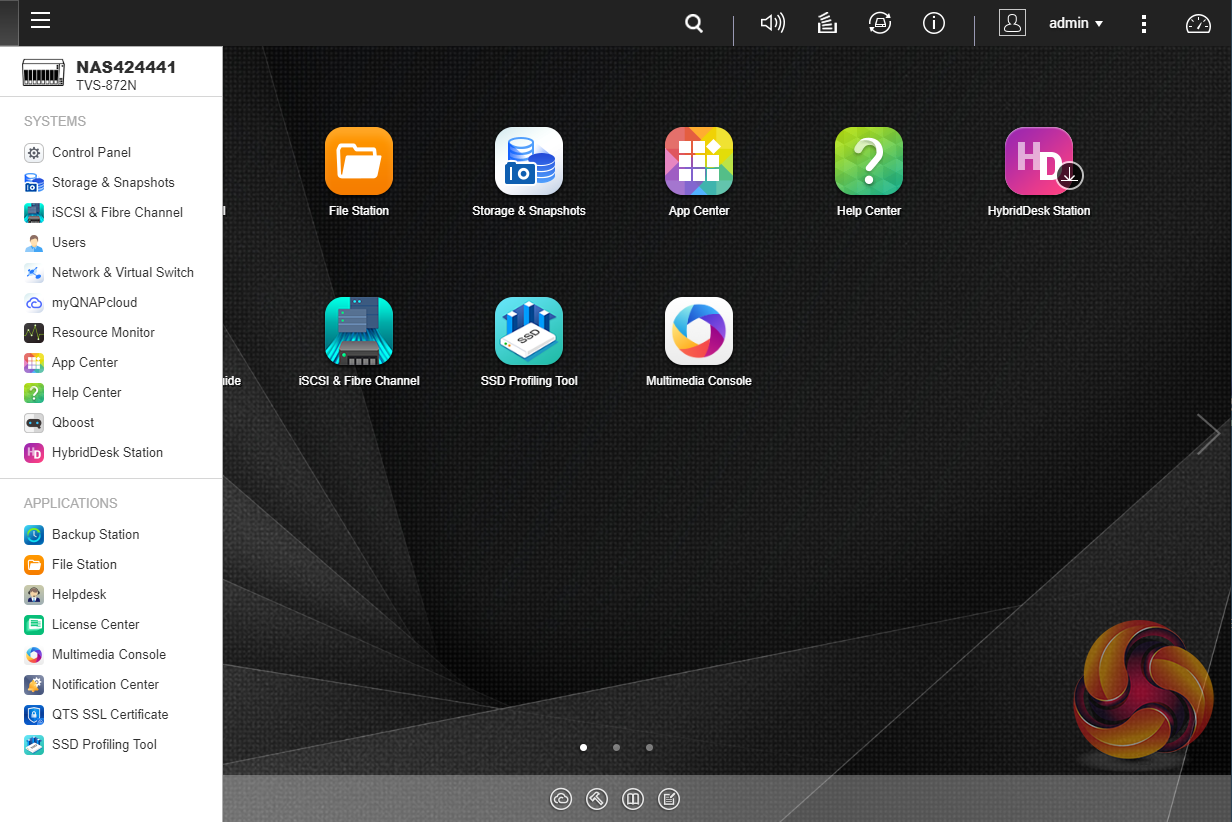
Task: Open event notifications info icon
Action: pyautogui.click(x=934, y=23)
